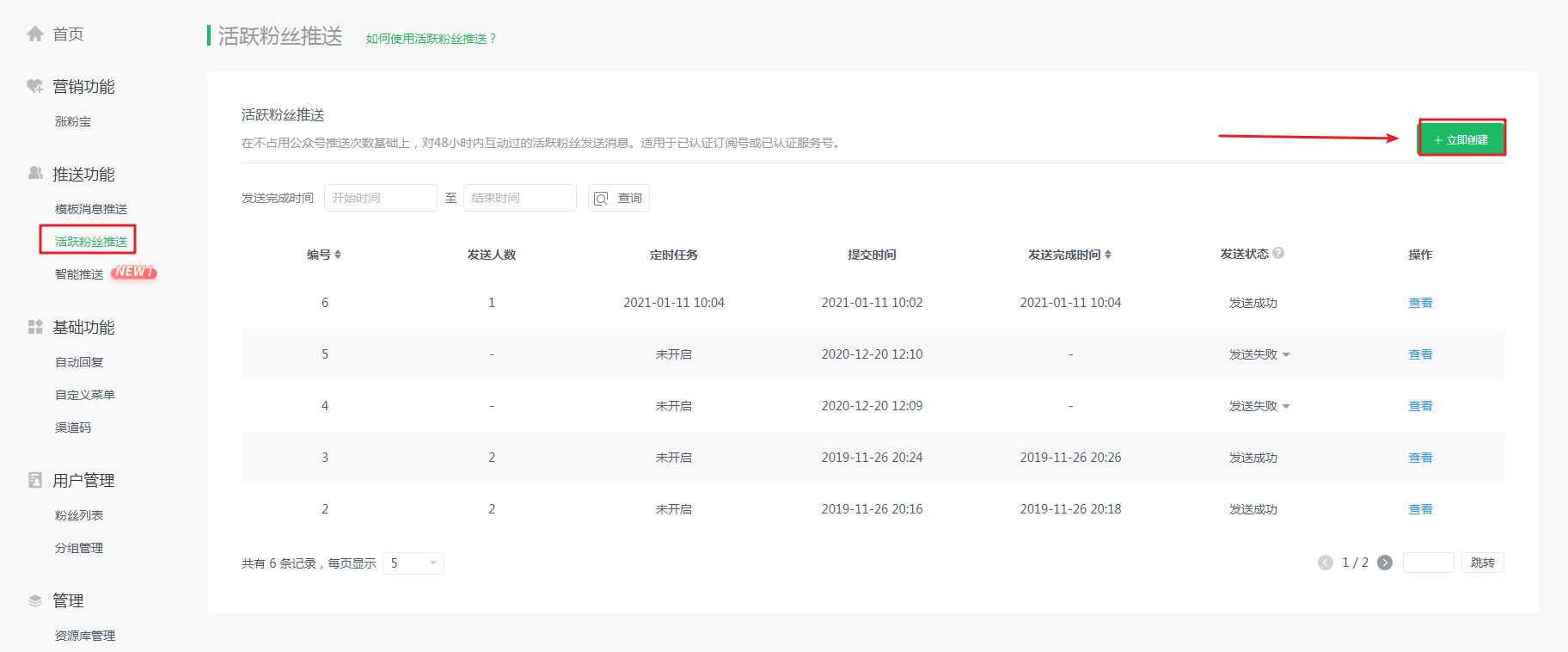The width and height of the screenshot is (1568, 652).
Task: Click the 基础功能 grid icon
Action: pyautogui.click(x=35, y=327)
